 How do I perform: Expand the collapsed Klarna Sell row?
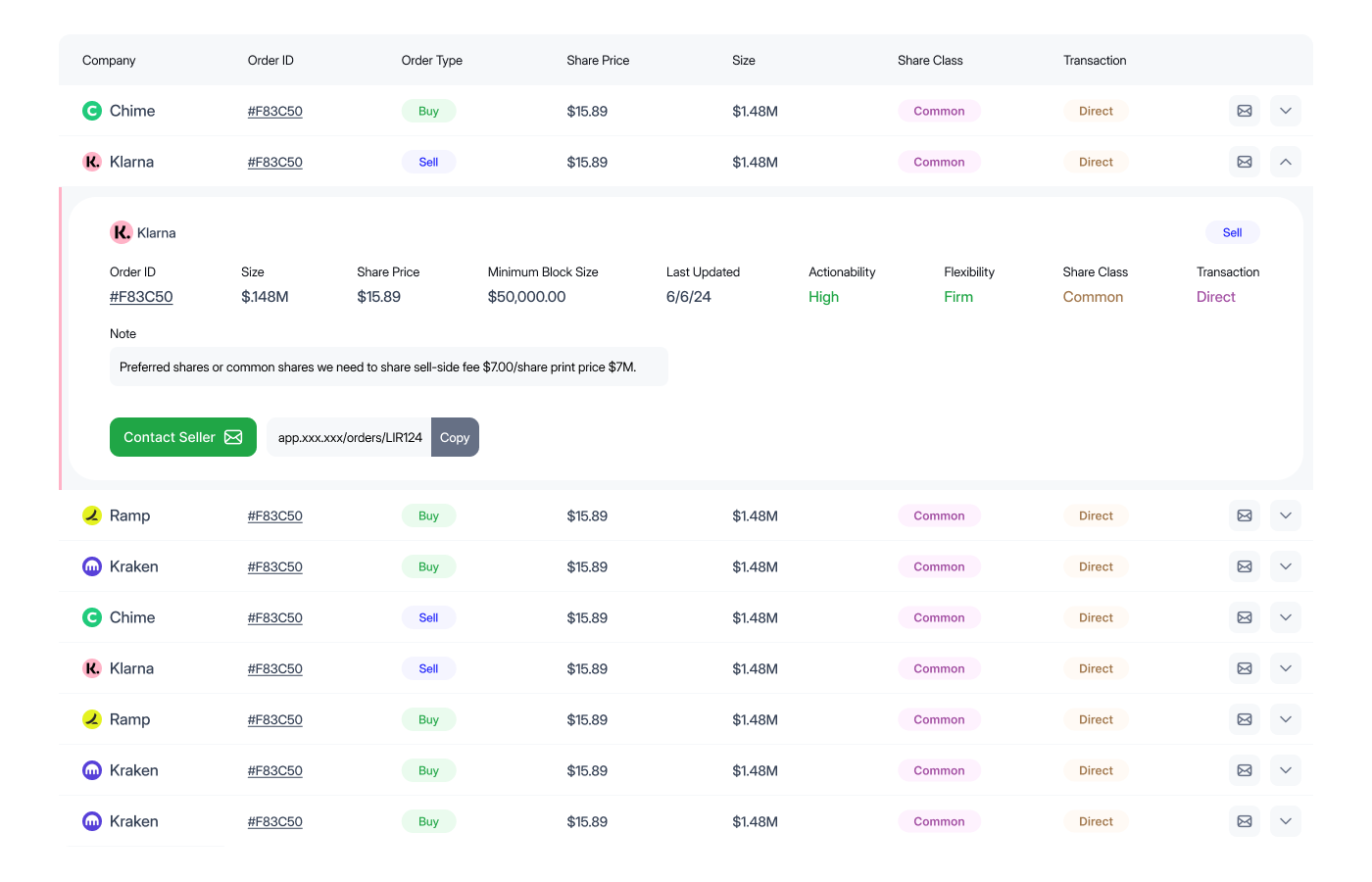coord(1286,668)
